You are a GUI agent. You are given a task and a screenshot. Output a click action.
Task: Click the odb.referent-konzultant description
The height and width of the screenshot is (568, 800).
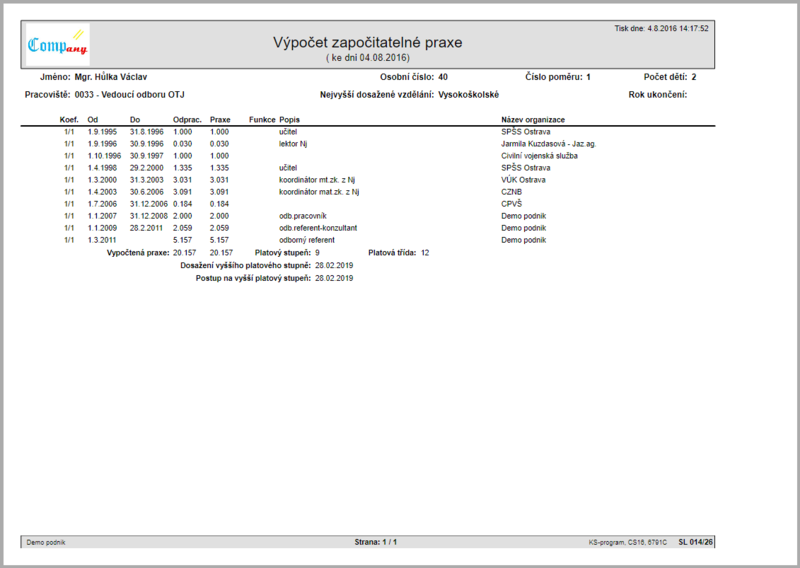tap(318, 228)
